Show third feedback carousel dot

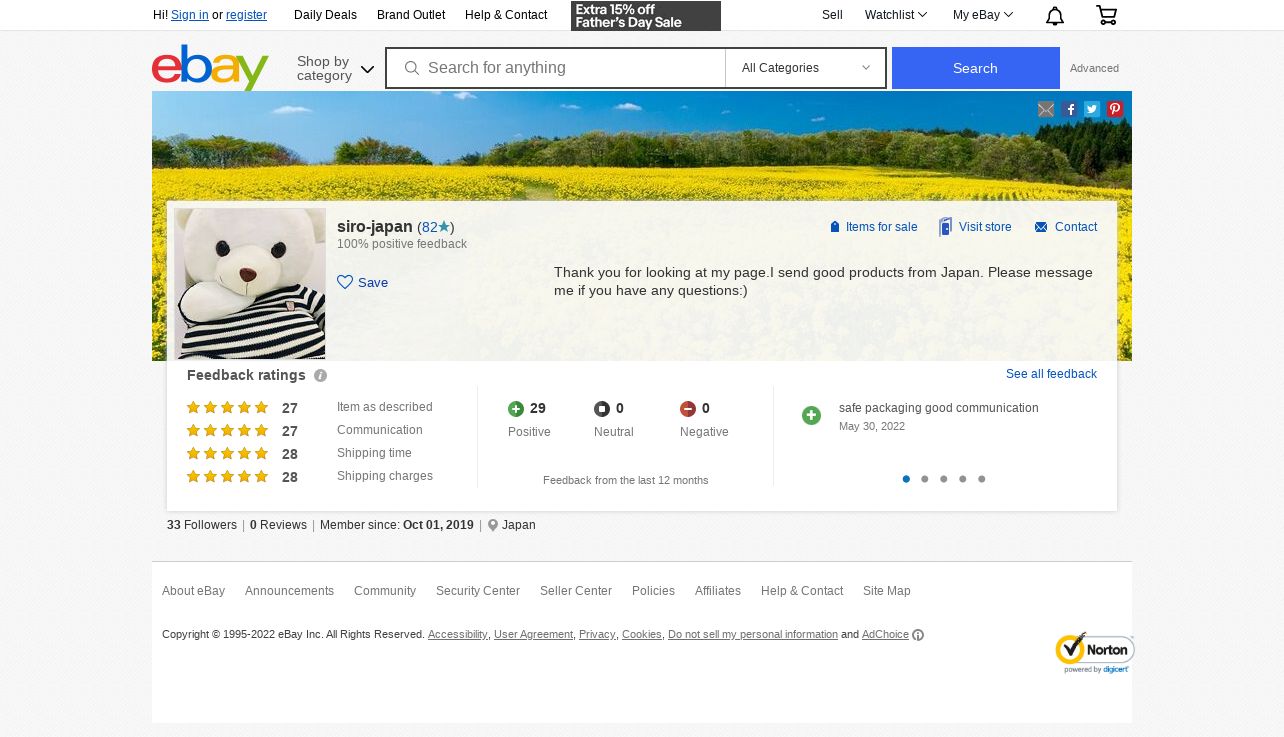pyautogui.click(x=944, y=479)
